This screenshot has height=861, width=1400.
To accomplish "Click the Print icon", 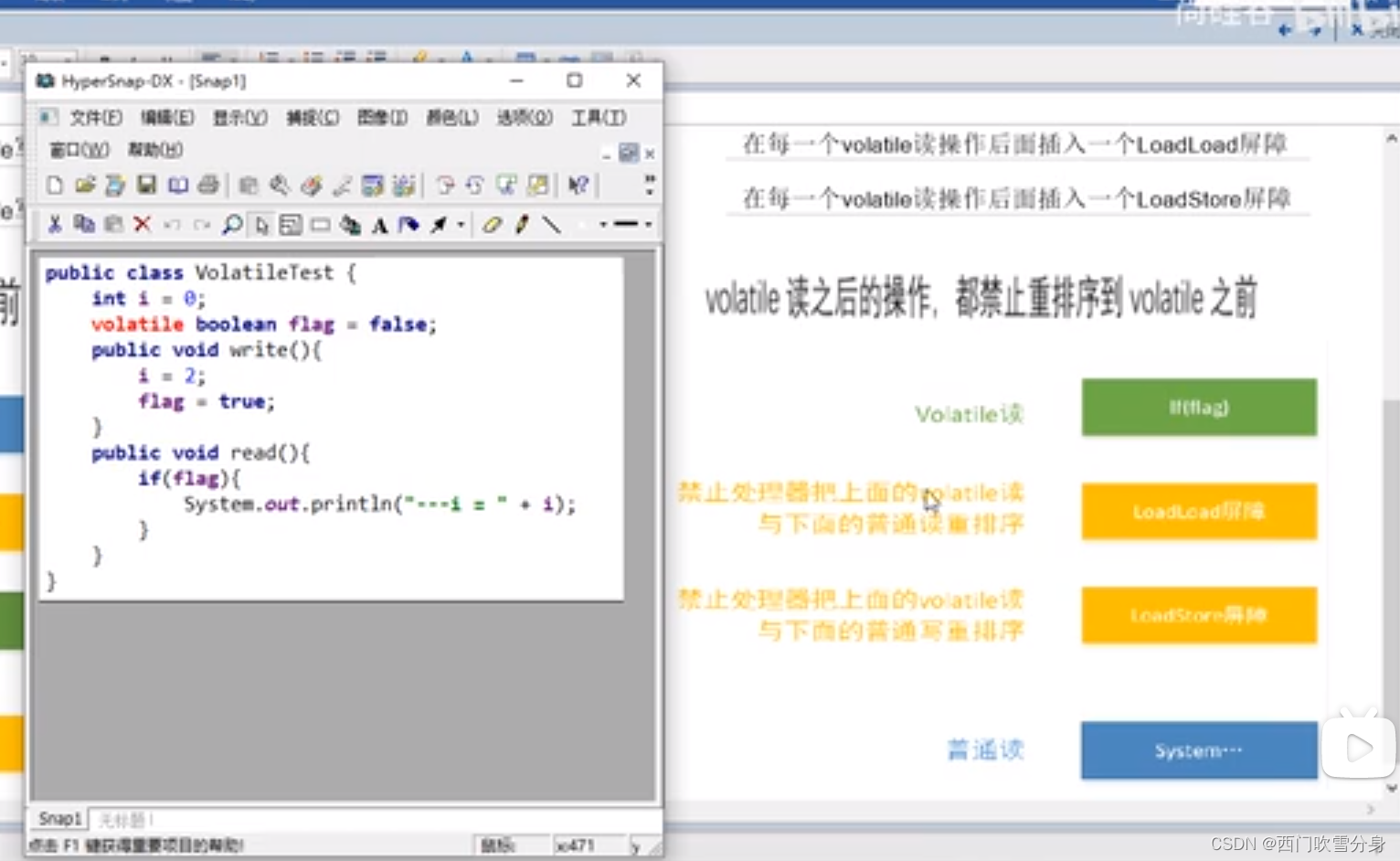I will coord(208,186).
